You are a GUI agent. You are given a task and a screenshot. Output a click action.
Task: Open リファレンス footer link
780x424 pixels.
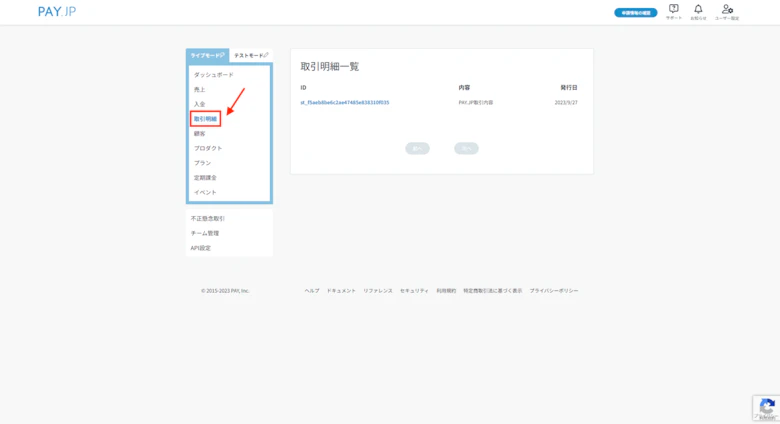(378, 291)
